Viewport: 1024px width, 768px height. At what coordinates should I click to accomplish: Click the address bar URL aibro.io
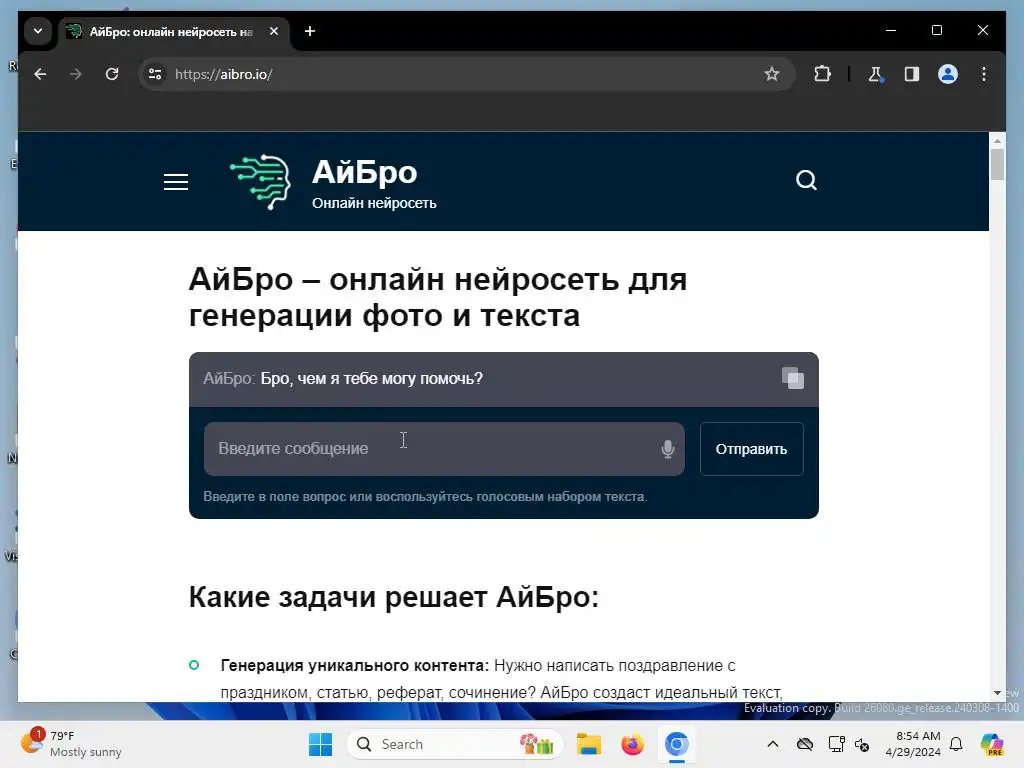pyautogui.click(x=223, y=74)
